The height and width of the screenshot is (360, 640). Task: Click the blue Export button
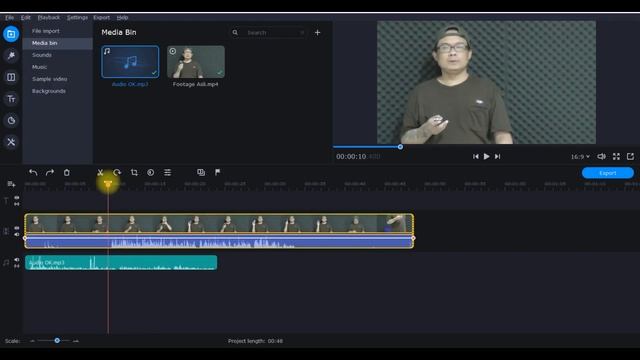[x=608, y=173]
